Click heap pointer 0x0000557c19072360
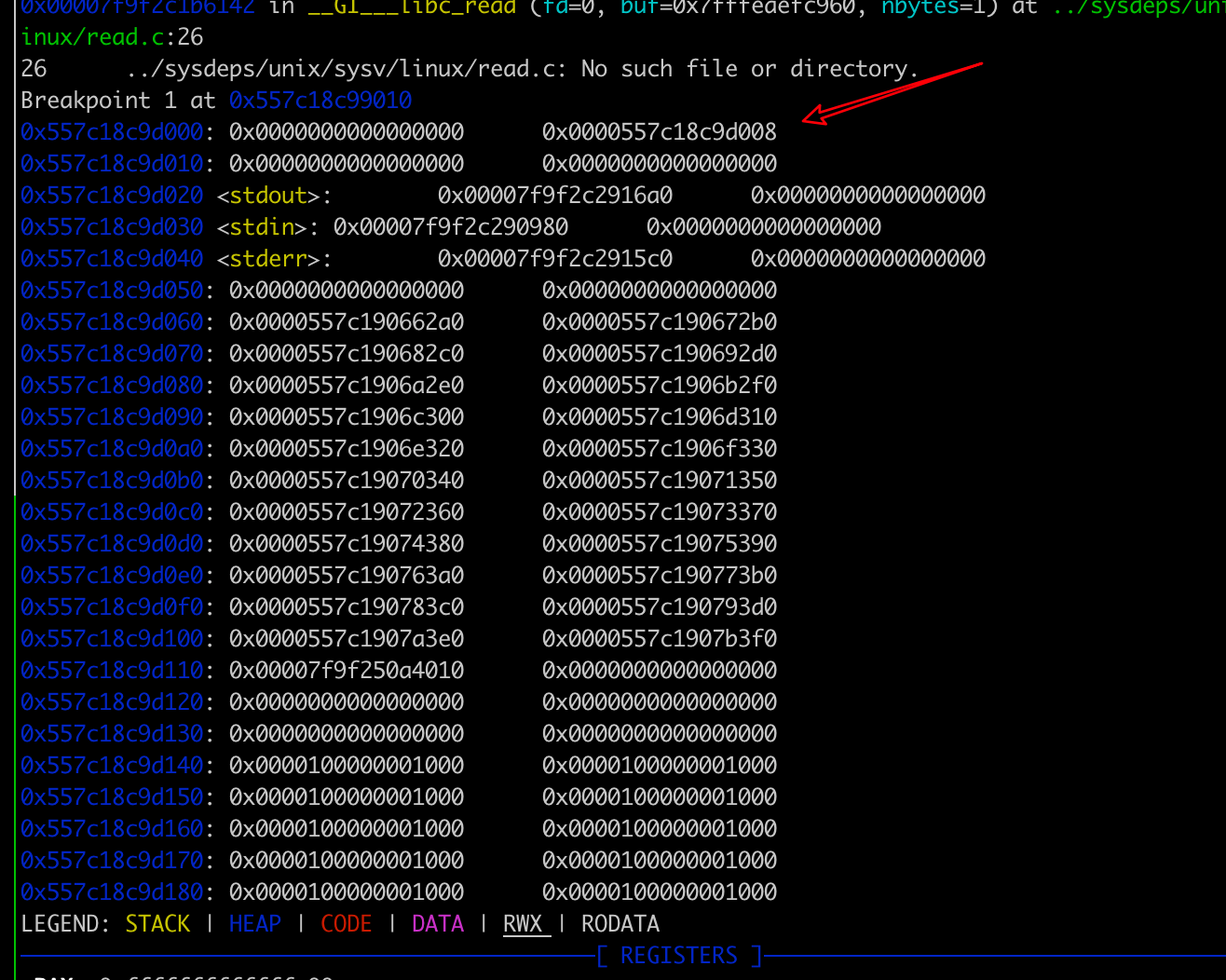This screenshot has width=1226, height=980. point(347,512)
